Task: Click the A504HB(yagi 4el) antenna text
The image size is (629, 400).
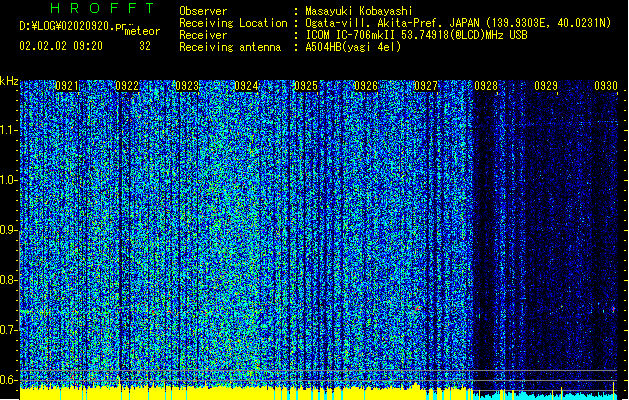Action: click(x=353, y=47)
